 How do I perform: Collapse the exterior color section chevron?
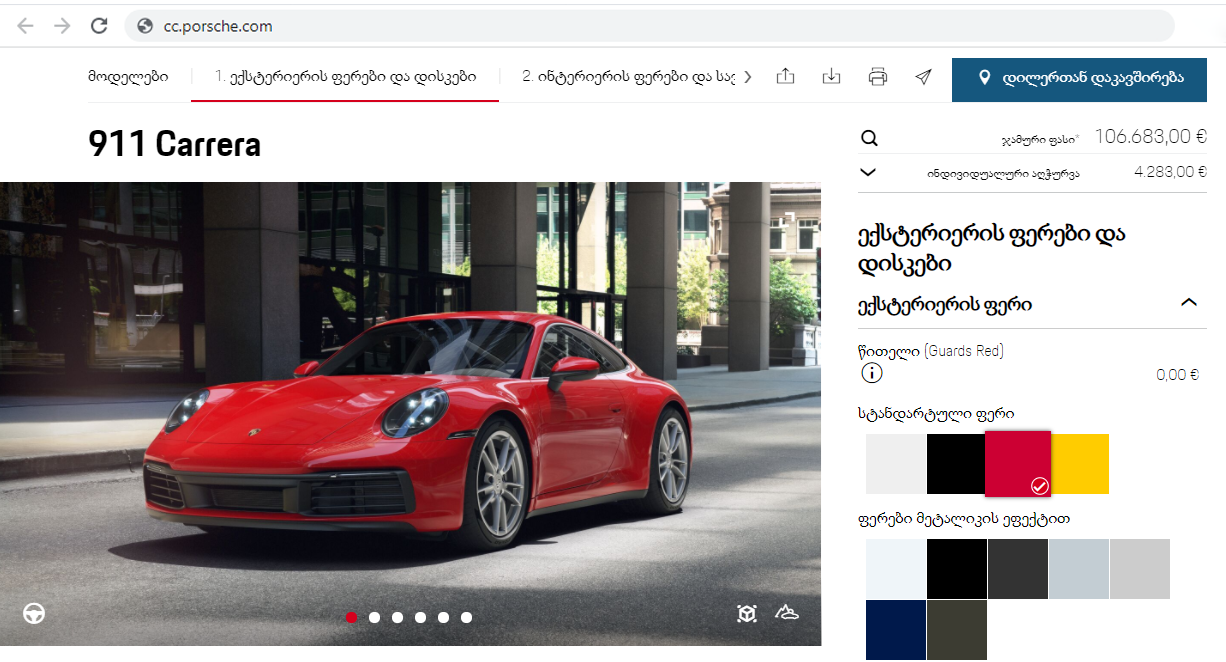point(1188,303)
